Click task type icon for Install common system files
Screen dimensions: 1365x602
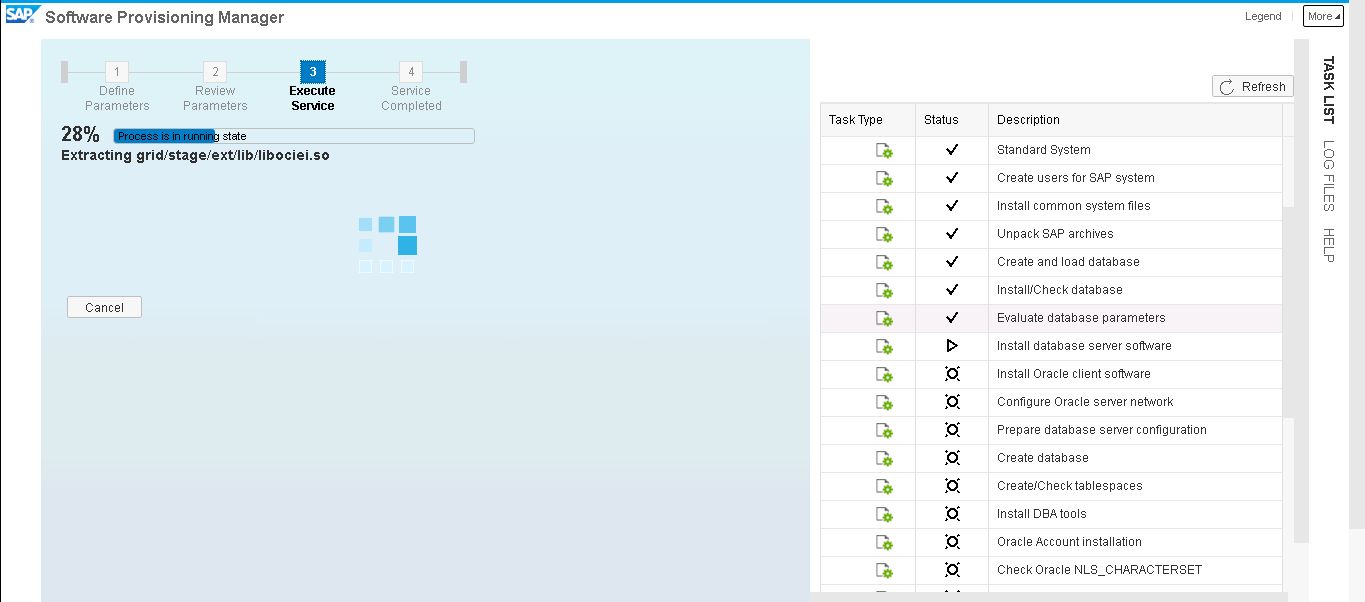pyautogui.click(x=884, y=206)
